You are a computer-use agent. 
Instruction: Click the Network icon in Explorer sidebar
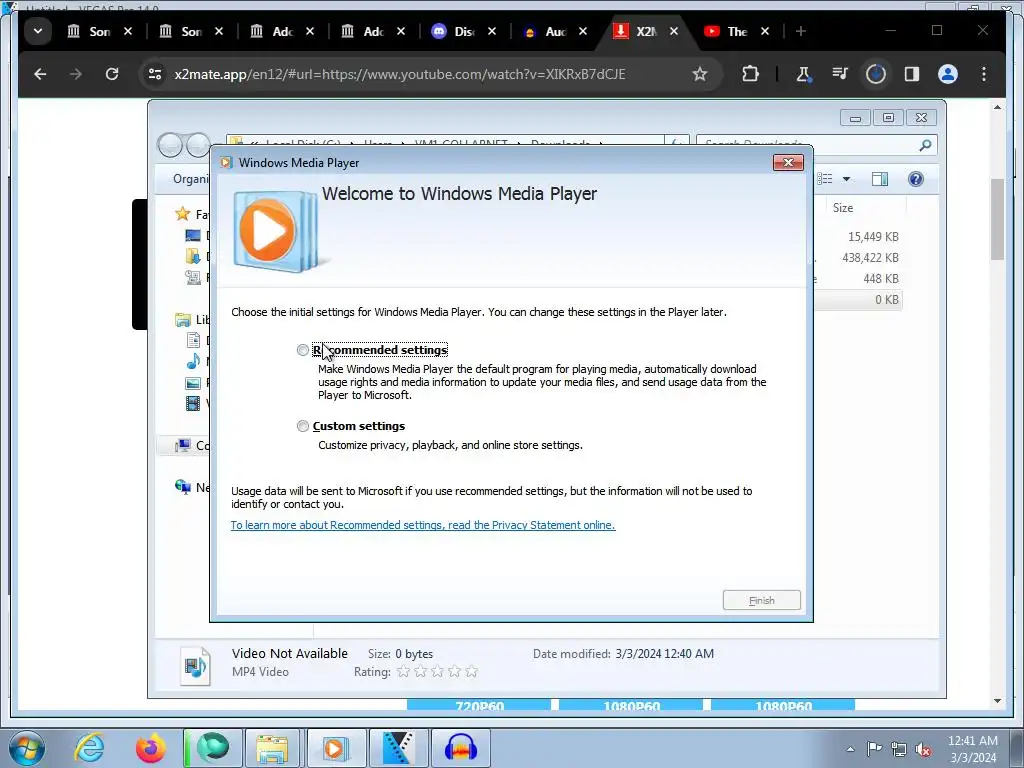tap(183, 487)
